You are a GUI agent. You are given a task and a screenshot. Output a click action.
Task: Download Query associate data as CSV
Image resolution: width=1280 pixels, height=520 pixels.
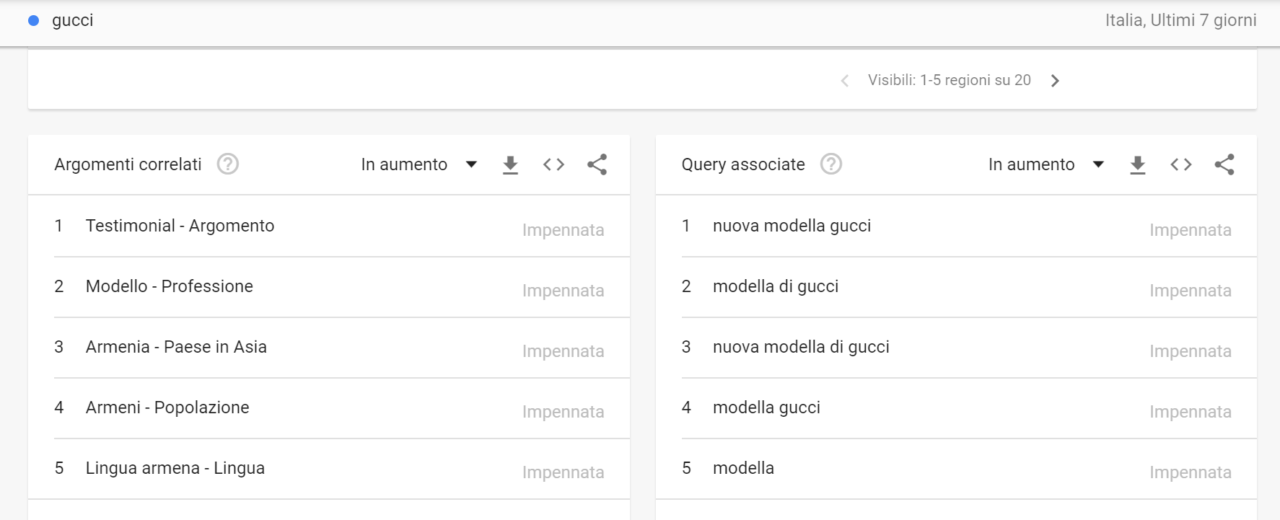[x=1137, y=165]
